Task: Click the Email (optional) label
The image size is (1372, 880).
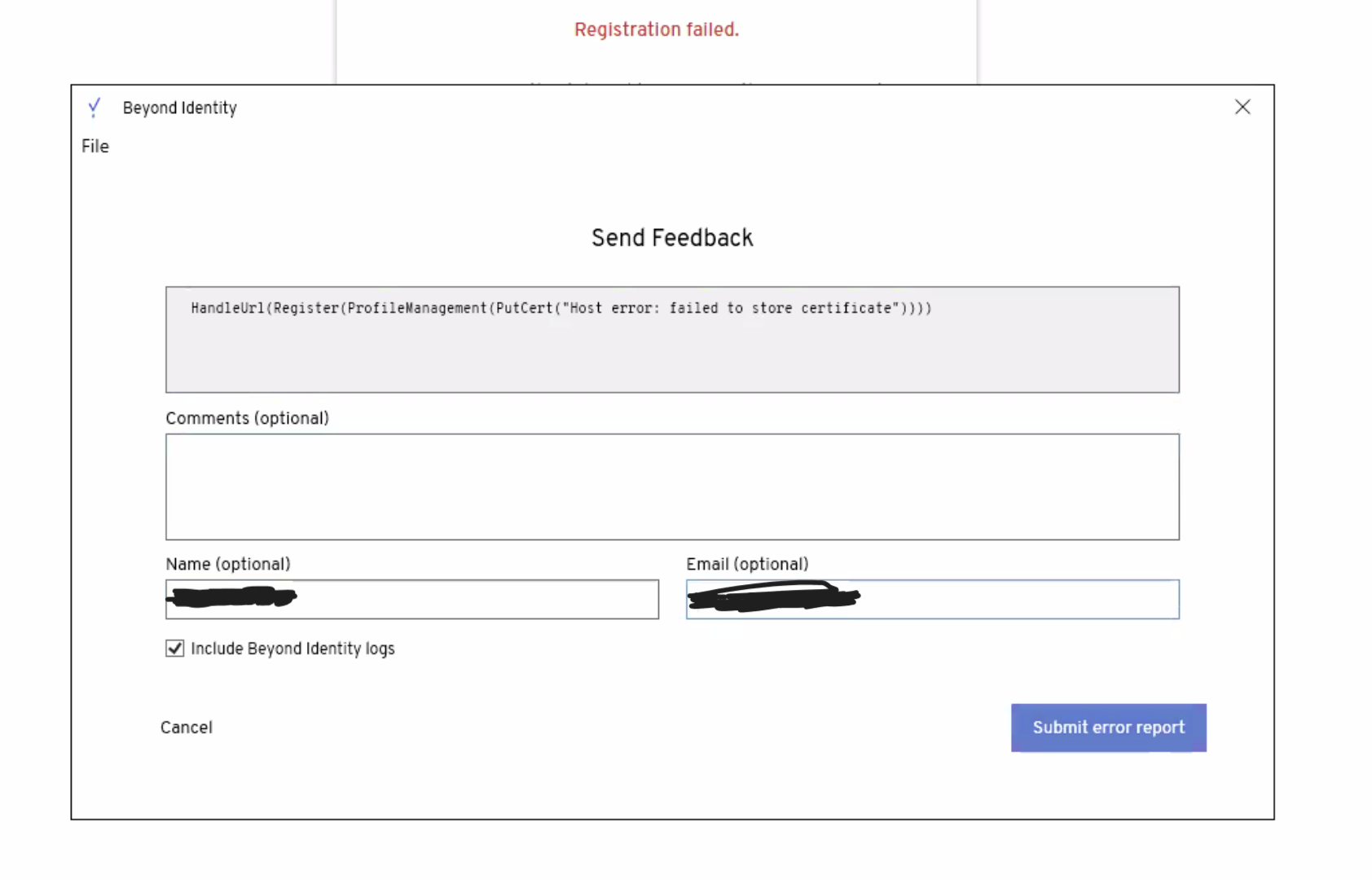Action: coord(747,564)
